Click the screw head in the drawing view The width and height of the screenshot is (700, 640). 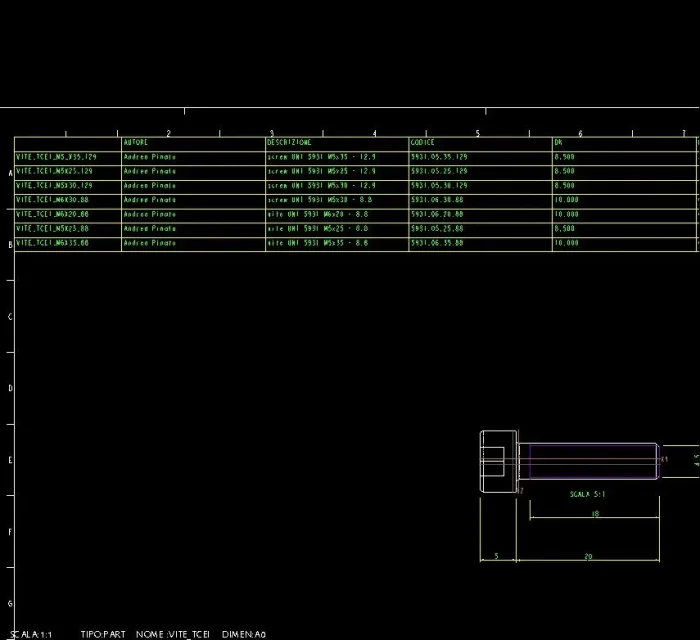(498, 461)
